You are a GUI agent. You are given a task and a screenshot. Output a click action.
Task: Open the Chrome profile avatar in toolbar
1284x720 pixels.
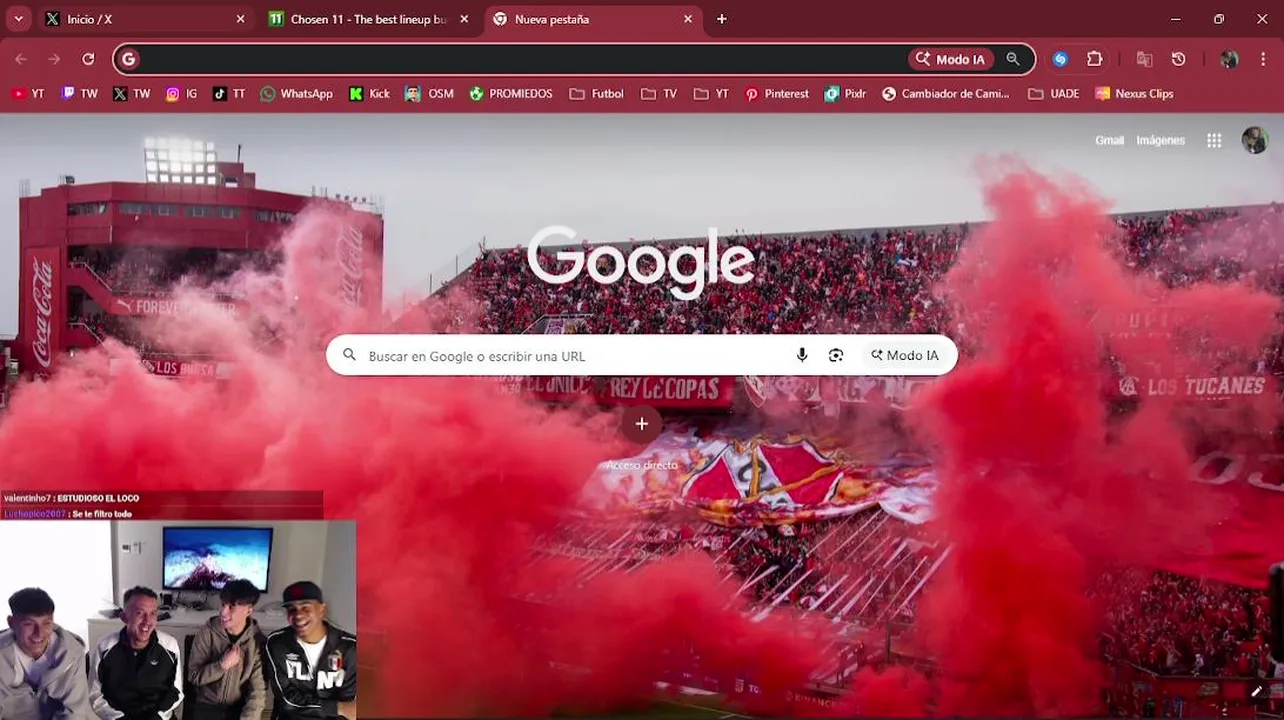click(x=1229, y=59)
